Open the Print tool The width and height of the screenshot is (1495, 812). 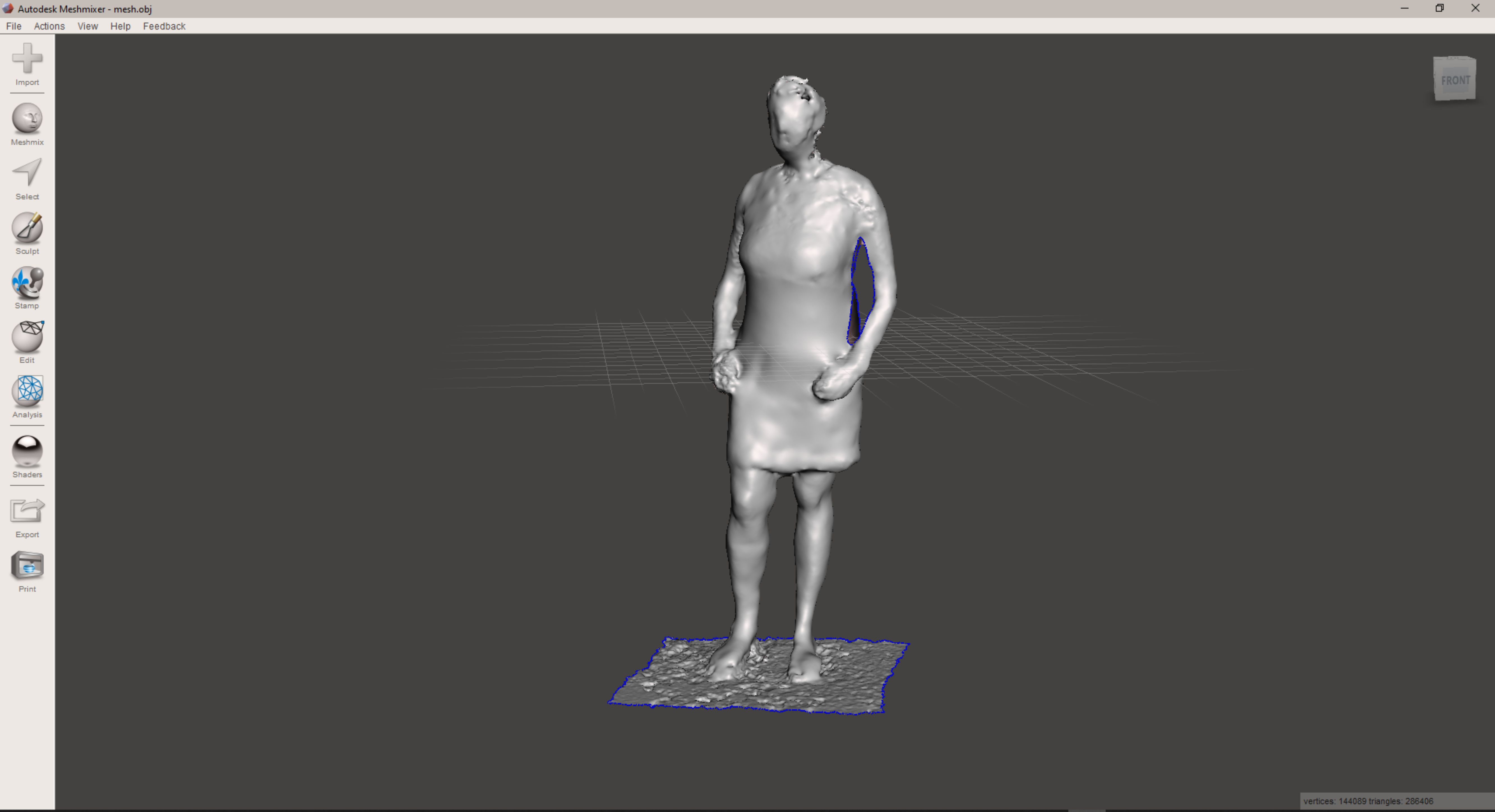[x=27, y=566]
